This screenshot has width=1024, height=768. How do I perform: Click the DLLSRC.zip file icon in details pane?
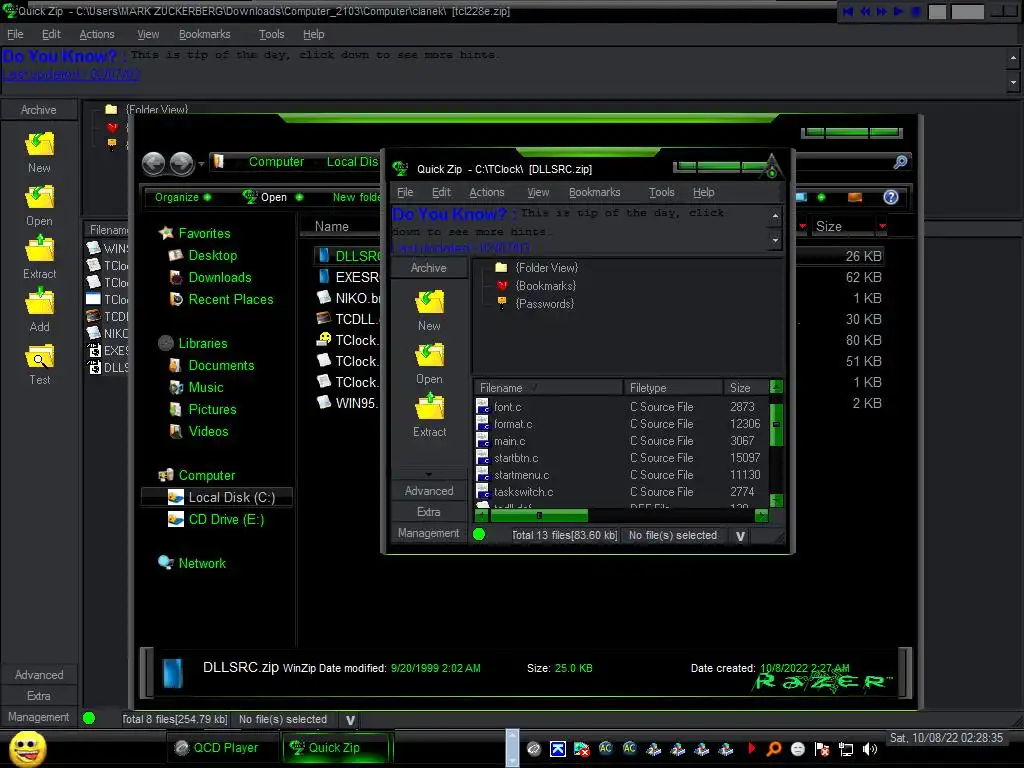point(172,673)
